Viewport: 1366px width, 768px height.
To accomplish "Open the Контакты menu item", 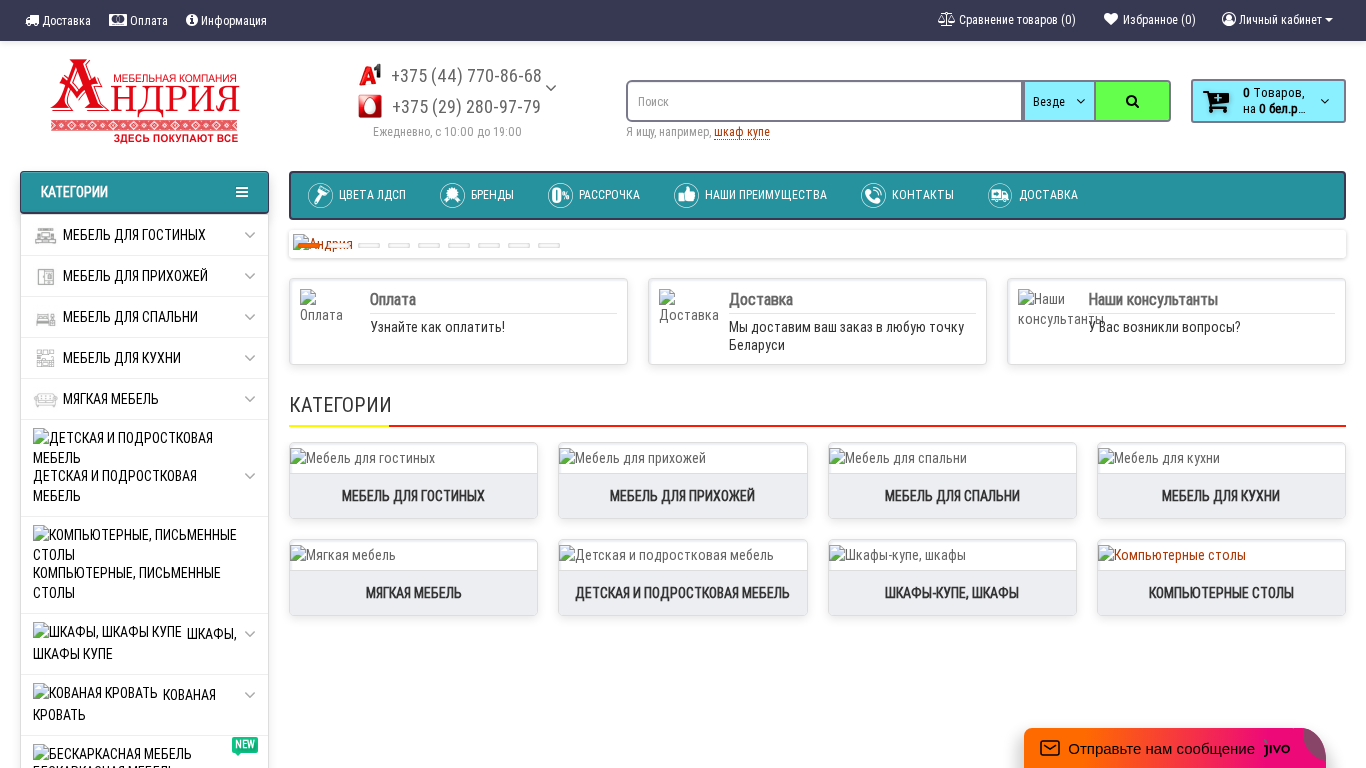I will point(907,195).
